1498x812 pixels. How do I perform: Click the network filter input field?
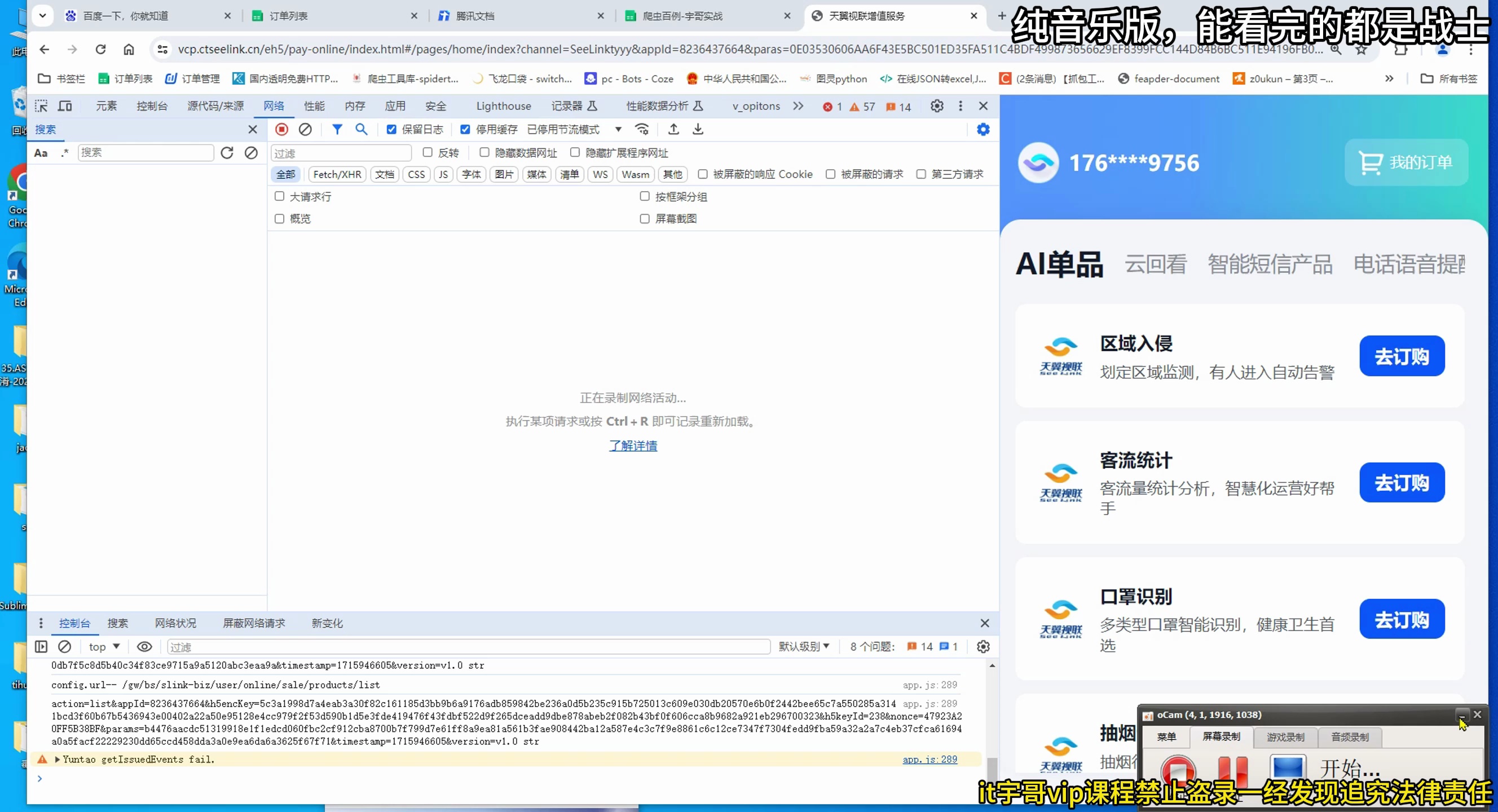coord(341,152)
